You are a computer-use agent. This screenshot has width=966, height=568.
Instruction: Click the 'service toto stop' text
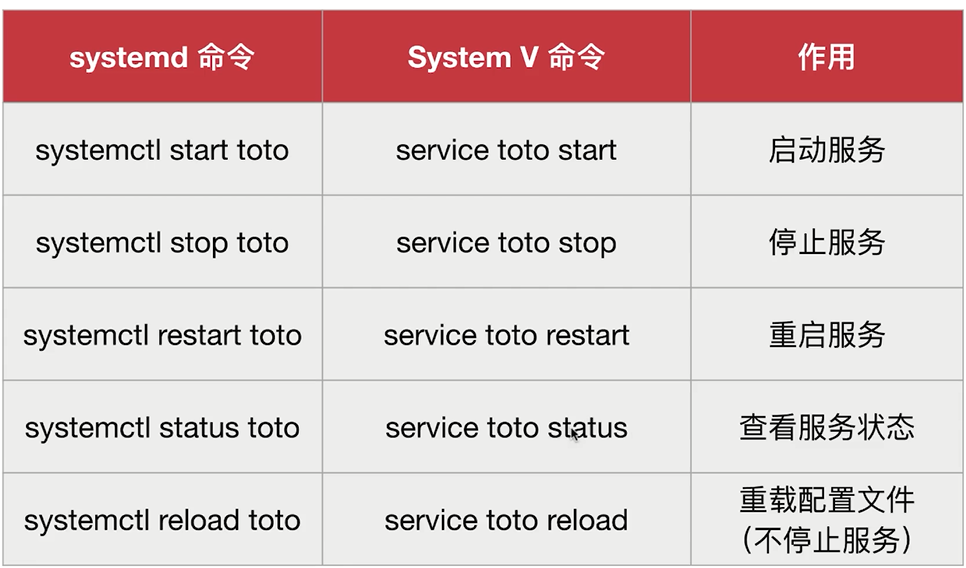click(x=506, y=243)
